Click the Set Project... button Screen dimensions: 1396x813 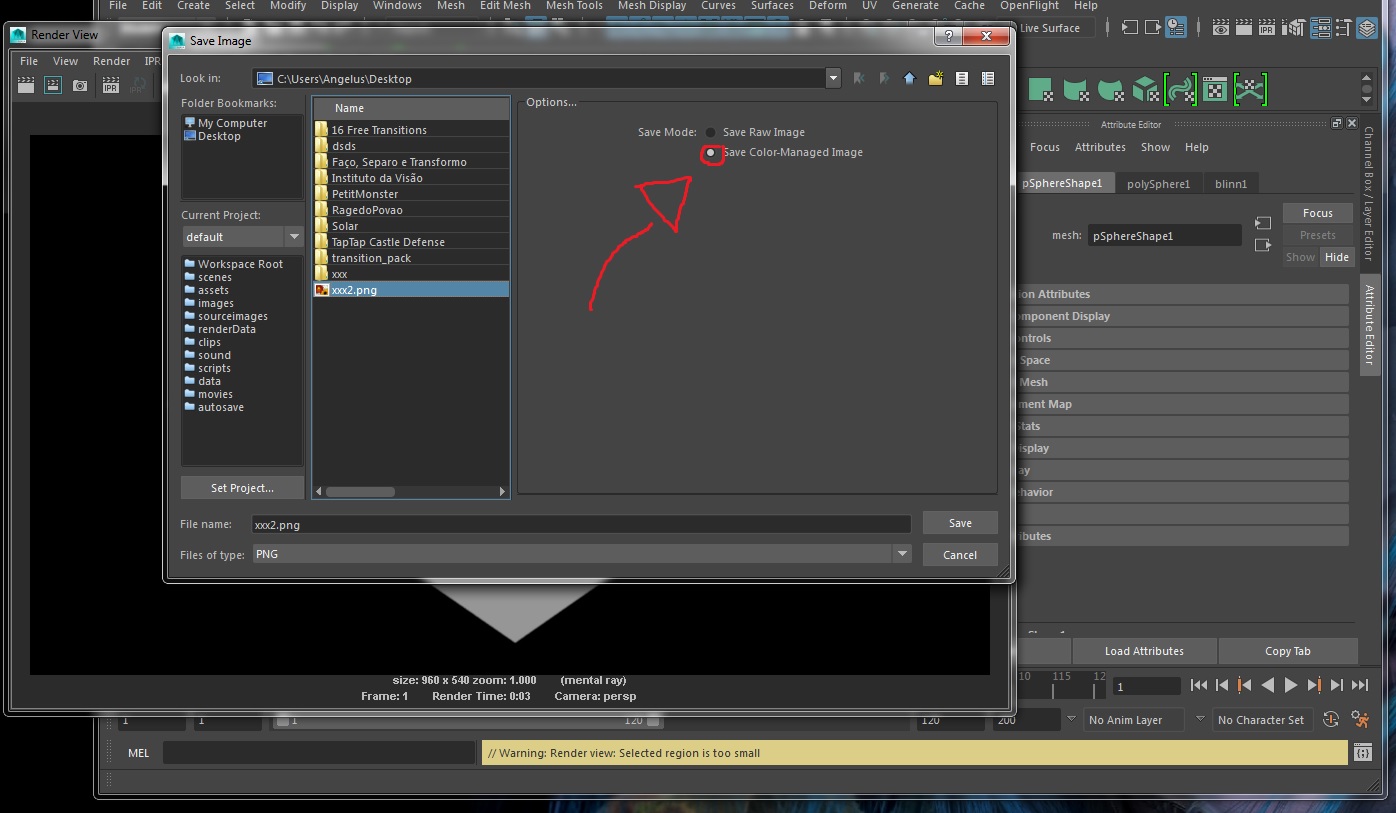coord(242,488)
